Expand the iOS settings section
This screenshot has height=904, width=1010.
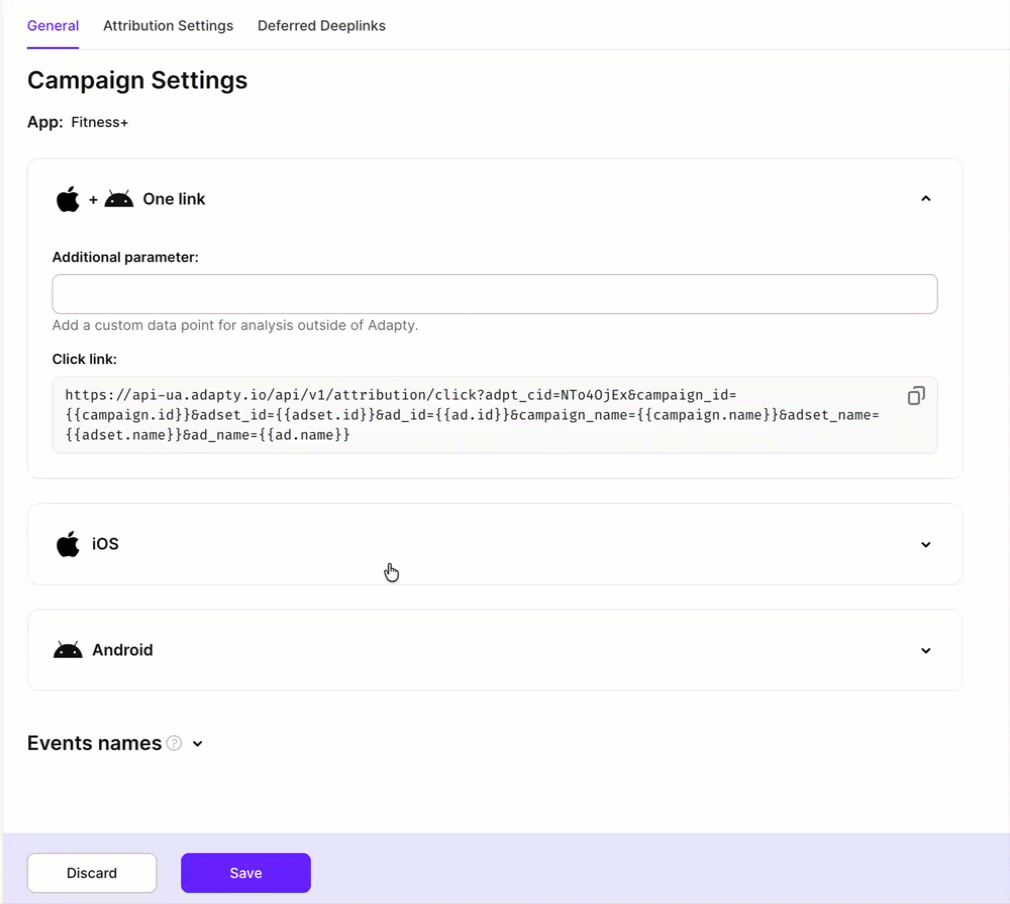[x=925, y=544]
